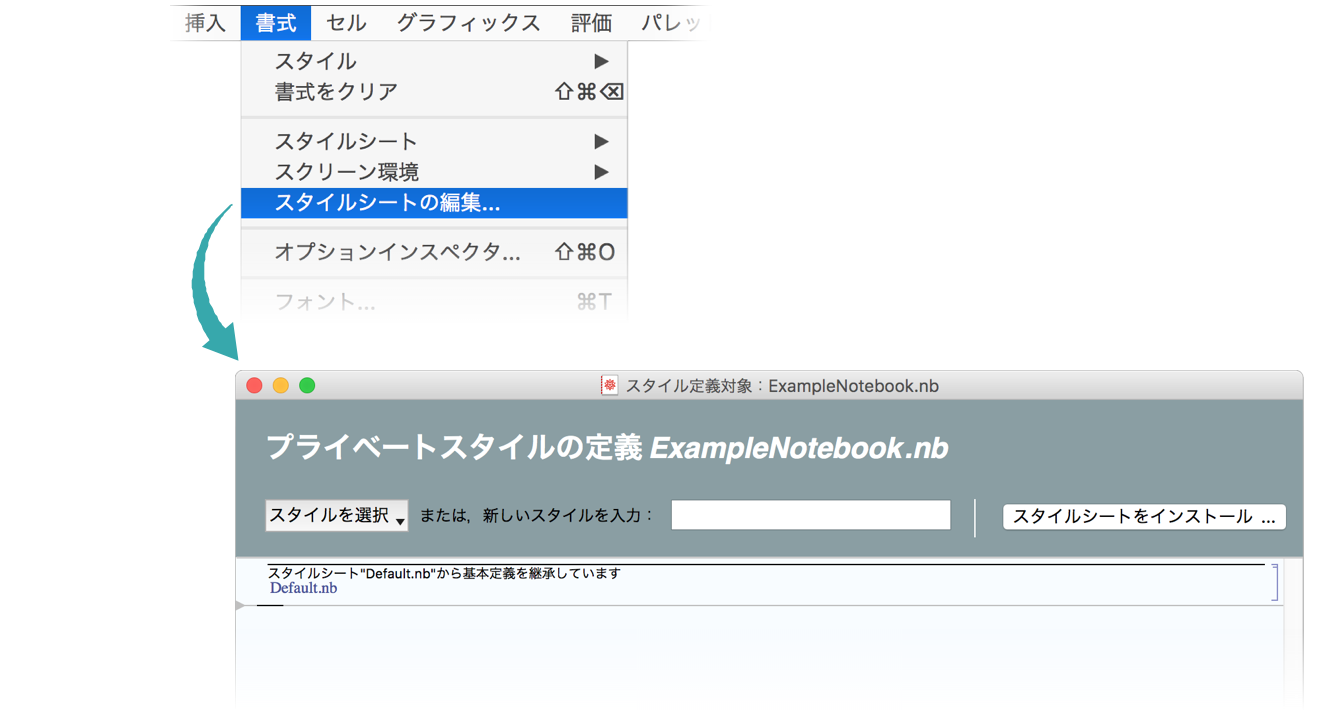This screenshot has width=1342, height=723.
Task: Open the 評価 menu
Action: pos(591,23)
